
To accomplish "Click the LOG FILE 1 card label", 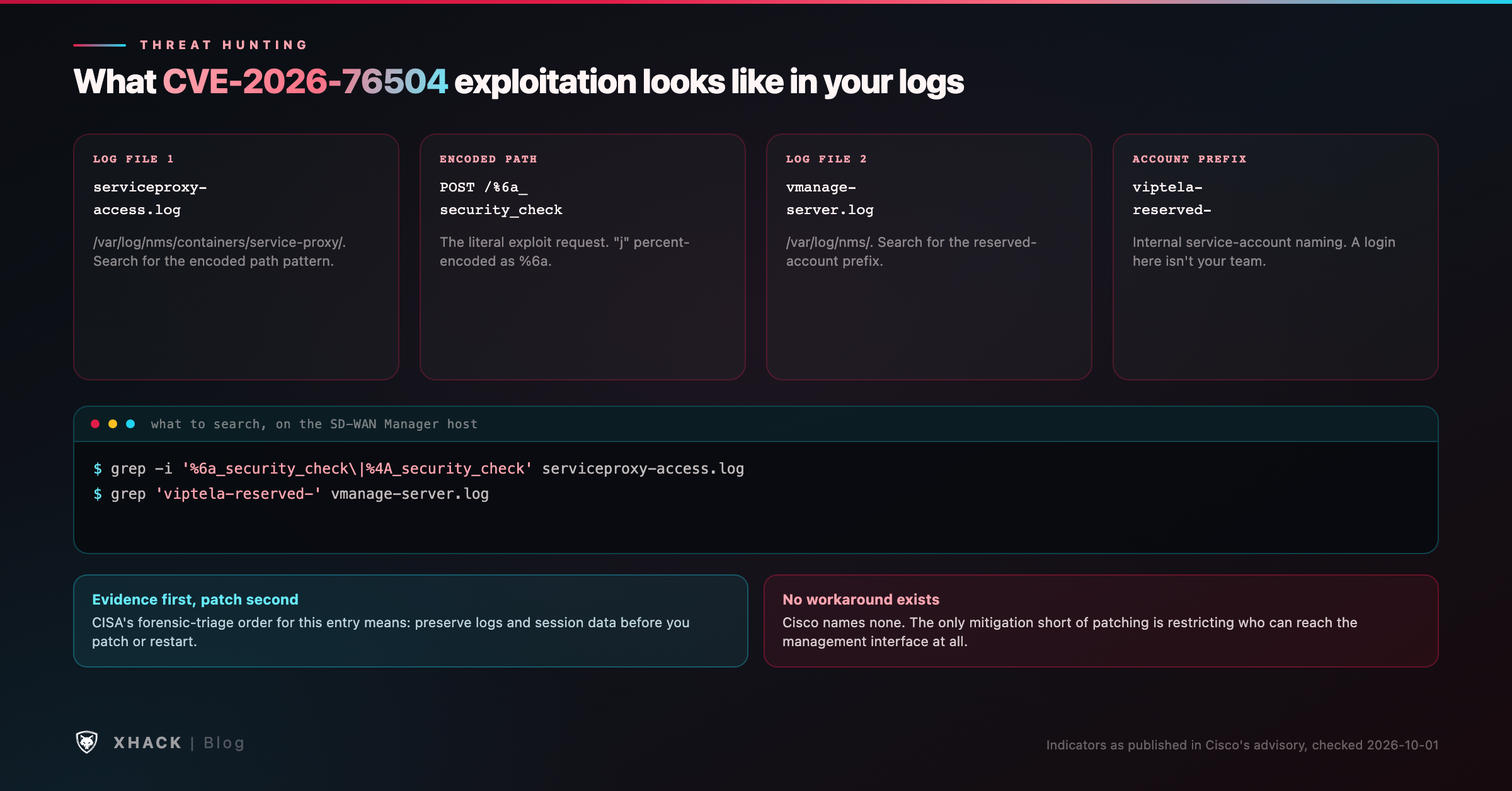I will (134, 159).
